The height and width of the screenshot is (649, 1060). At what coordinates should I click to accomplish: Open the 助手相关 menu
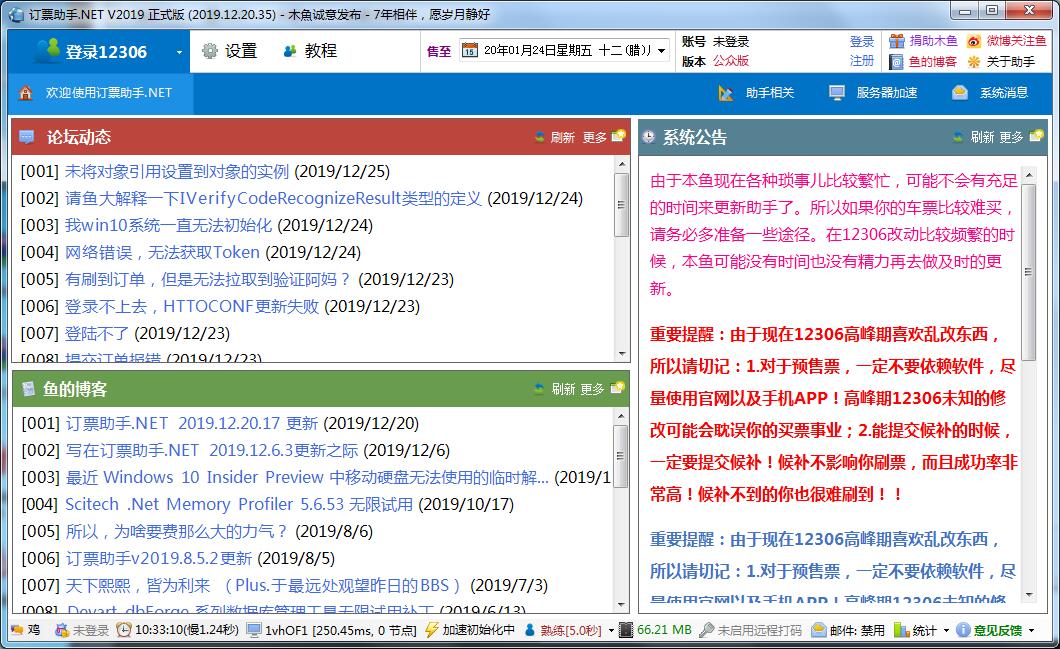click(757, 93)
